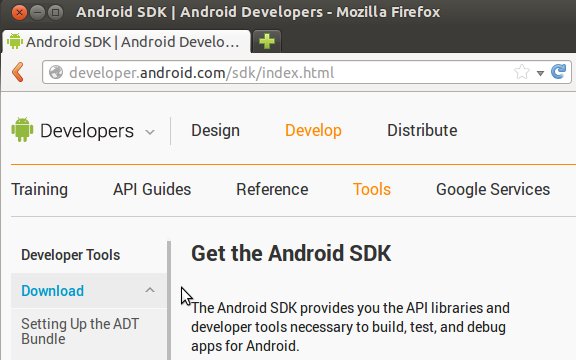Open the URL history dropdown arrow
This screenshot has width=576, height=360.
(540, 73)
